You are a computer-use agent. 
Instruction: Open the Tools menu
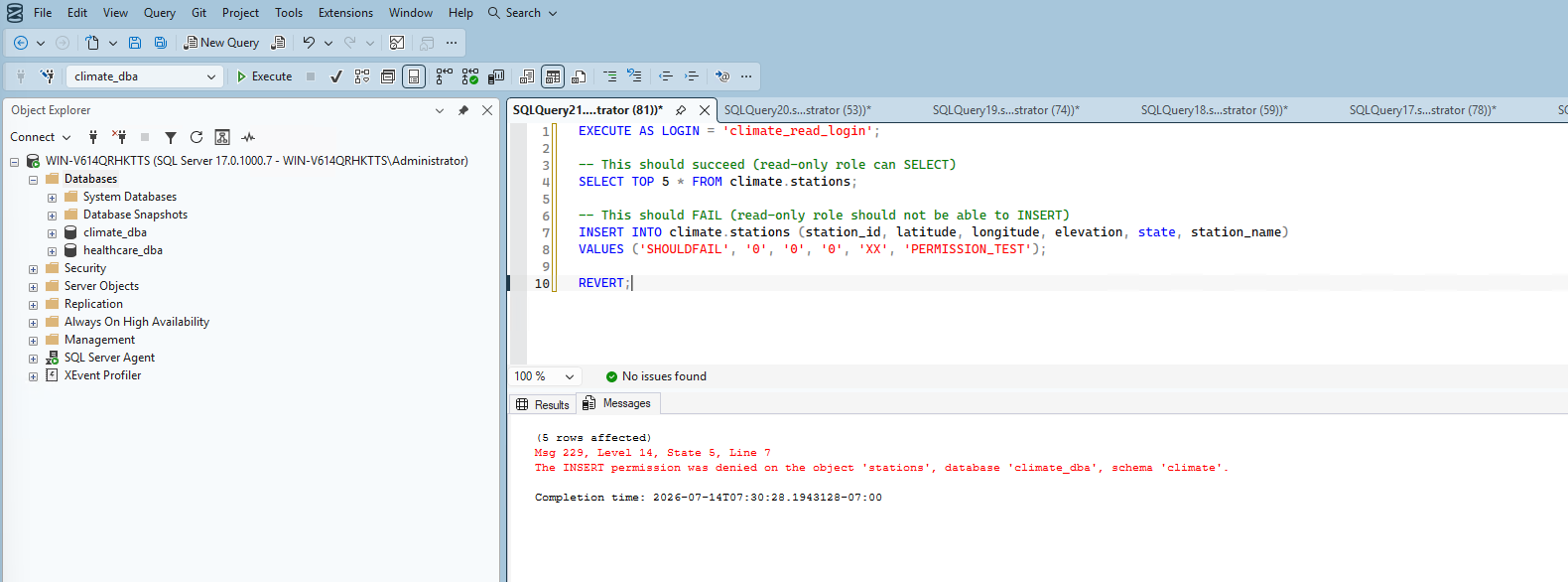289,13
